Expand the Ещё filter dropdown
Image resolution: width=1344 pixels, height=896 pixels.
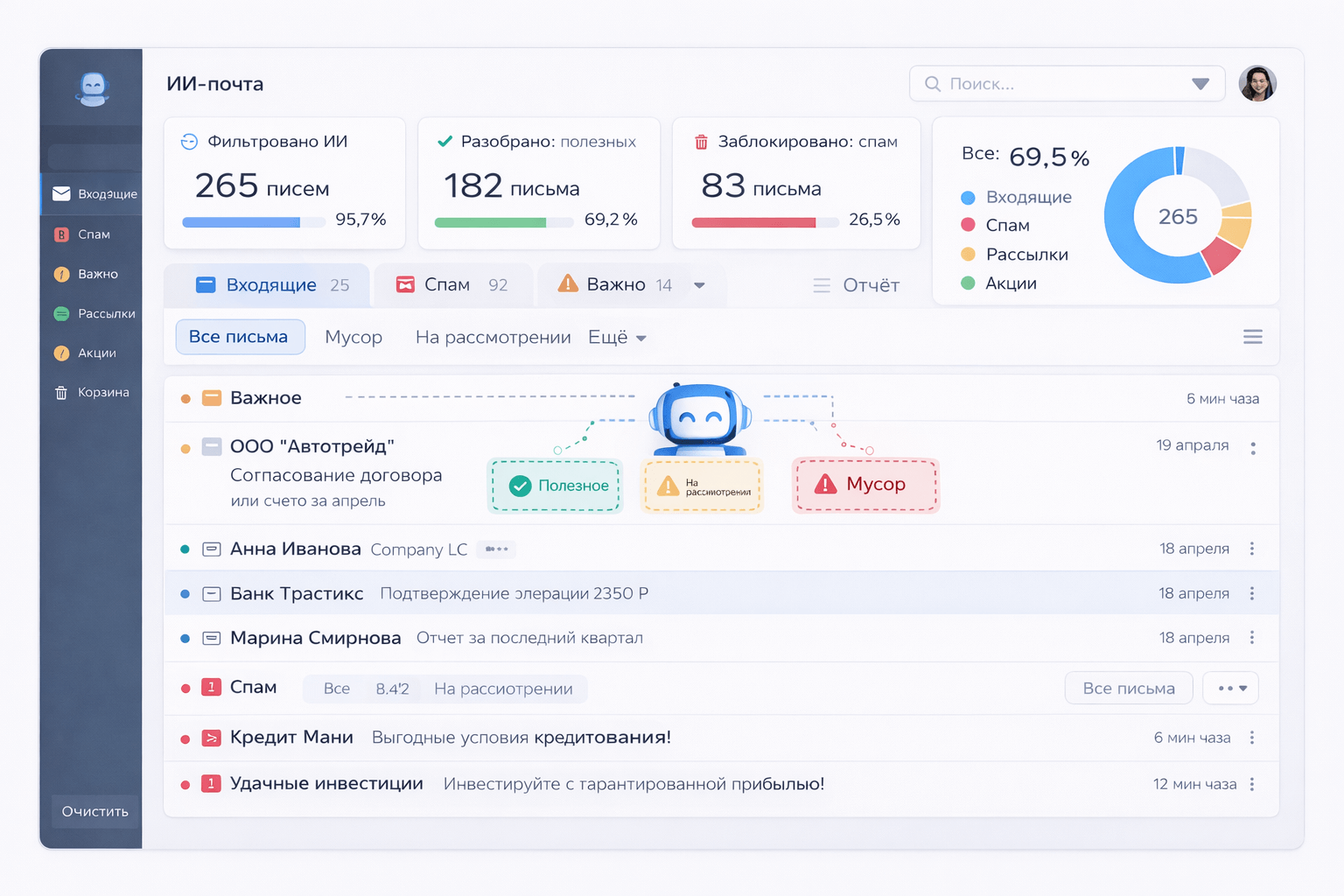(x=617, y=338)
